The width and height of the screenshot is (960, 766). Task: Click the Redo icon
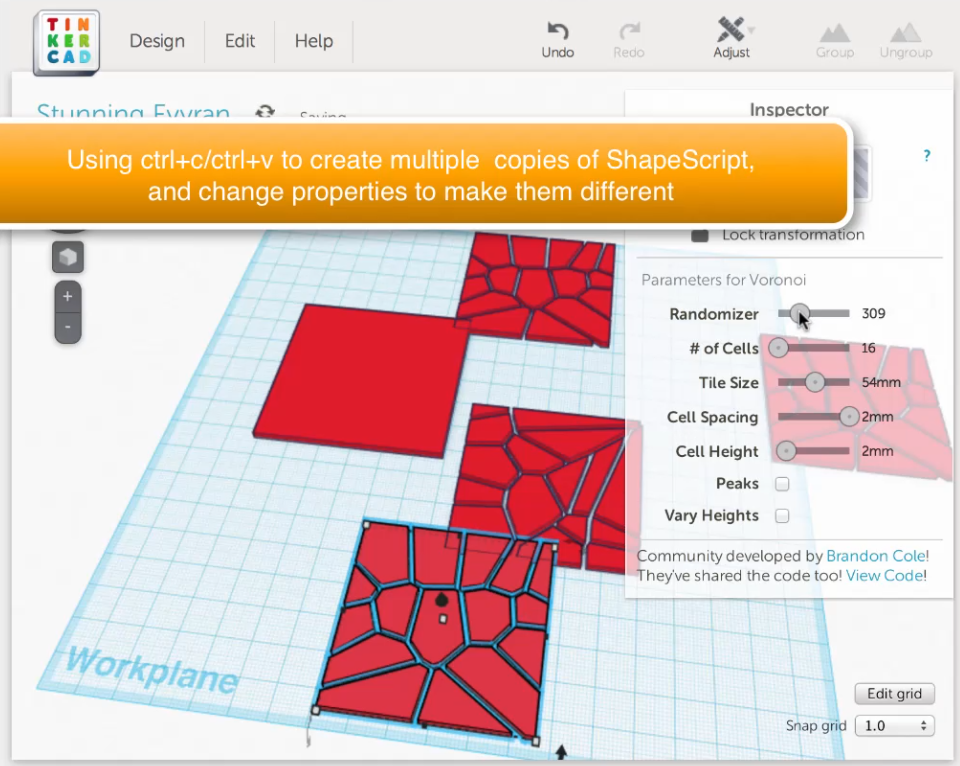[x=629, y=40]
